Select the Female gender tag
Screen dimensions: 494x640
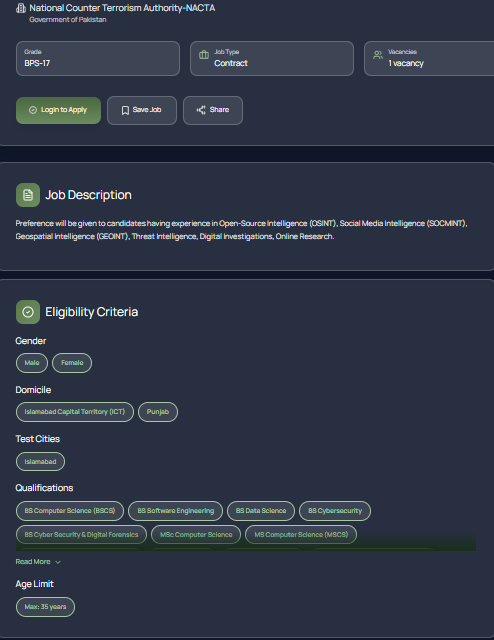(x=72, y=363)
